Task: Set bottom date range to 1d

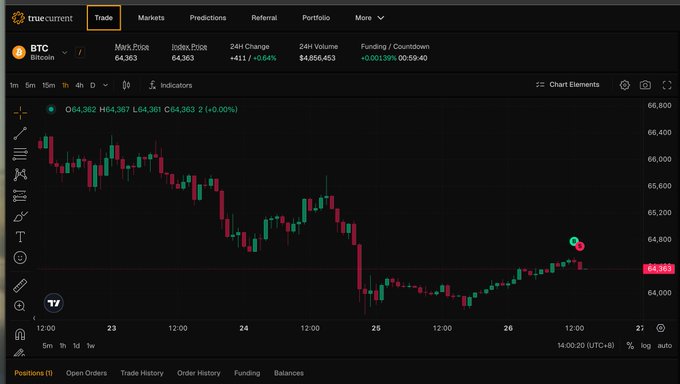Action: (76, 345)
